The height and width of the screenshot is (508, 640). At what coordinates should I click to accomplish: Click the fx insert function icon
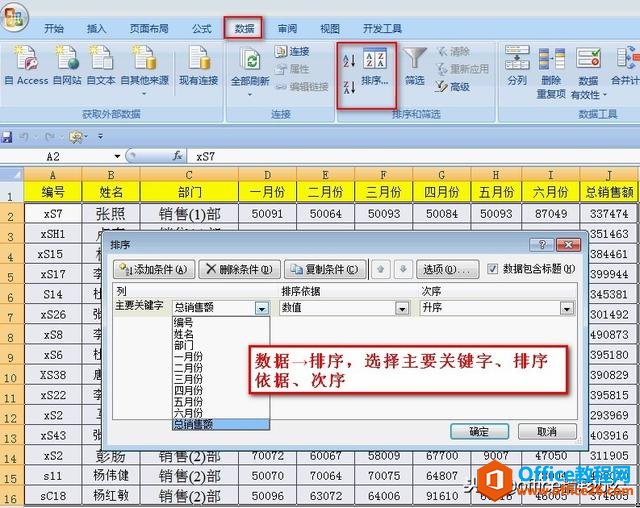click(x=177, y=156)
